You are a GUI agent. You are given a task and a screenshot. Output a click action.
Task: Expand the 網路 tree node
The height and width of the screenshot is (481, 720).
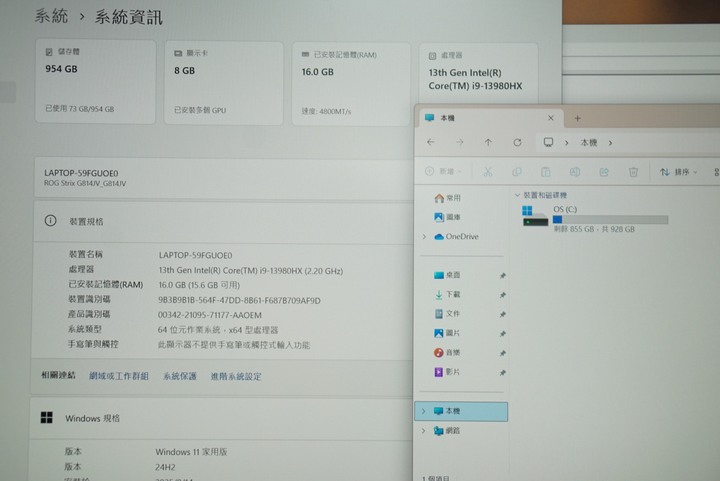click(x=423, y=431)
